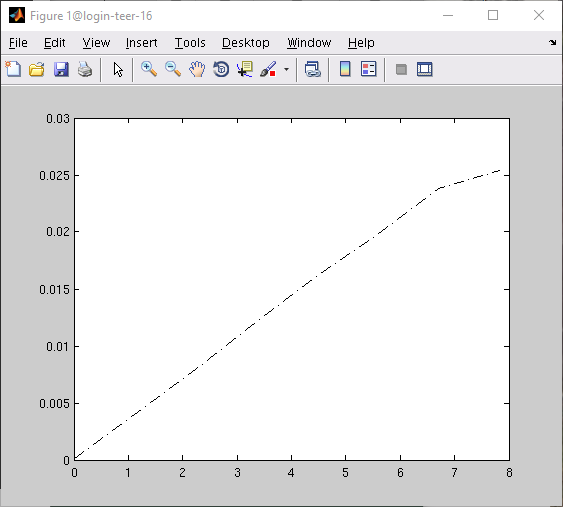Toggle the Brush data tool
The image size is (563, 507).
click(269, 69)
